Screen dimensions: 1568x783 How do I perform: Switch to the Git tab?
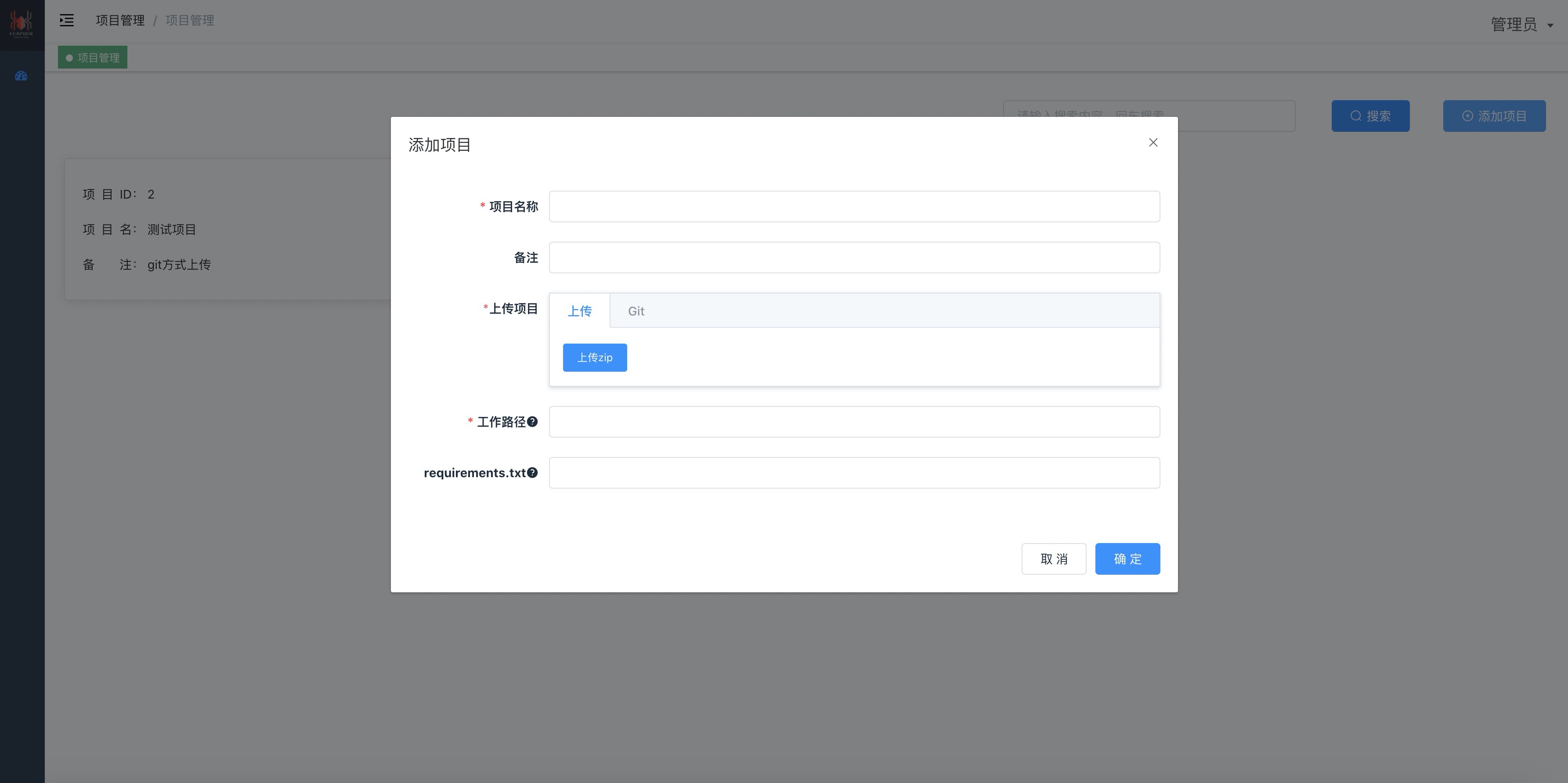[636, 311]
